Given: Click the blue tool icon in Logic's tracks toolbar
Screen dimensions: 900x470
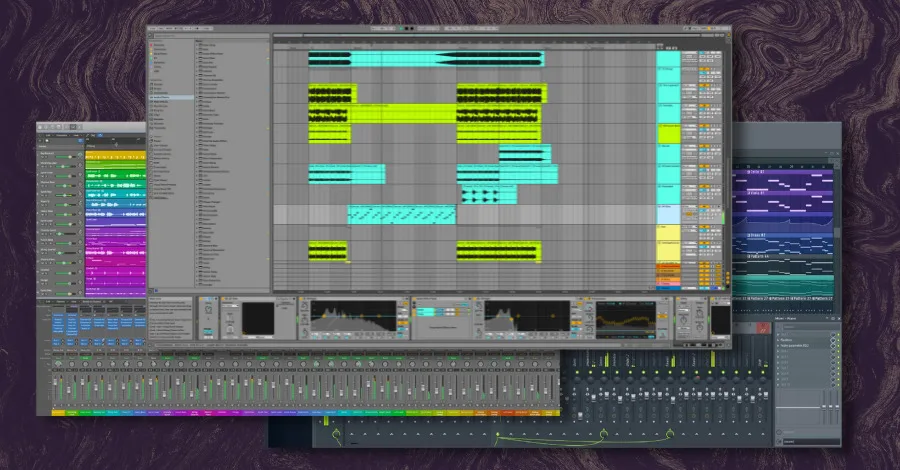Looking at the screenshot, I should pyautogui.click(x=100, y=135).
